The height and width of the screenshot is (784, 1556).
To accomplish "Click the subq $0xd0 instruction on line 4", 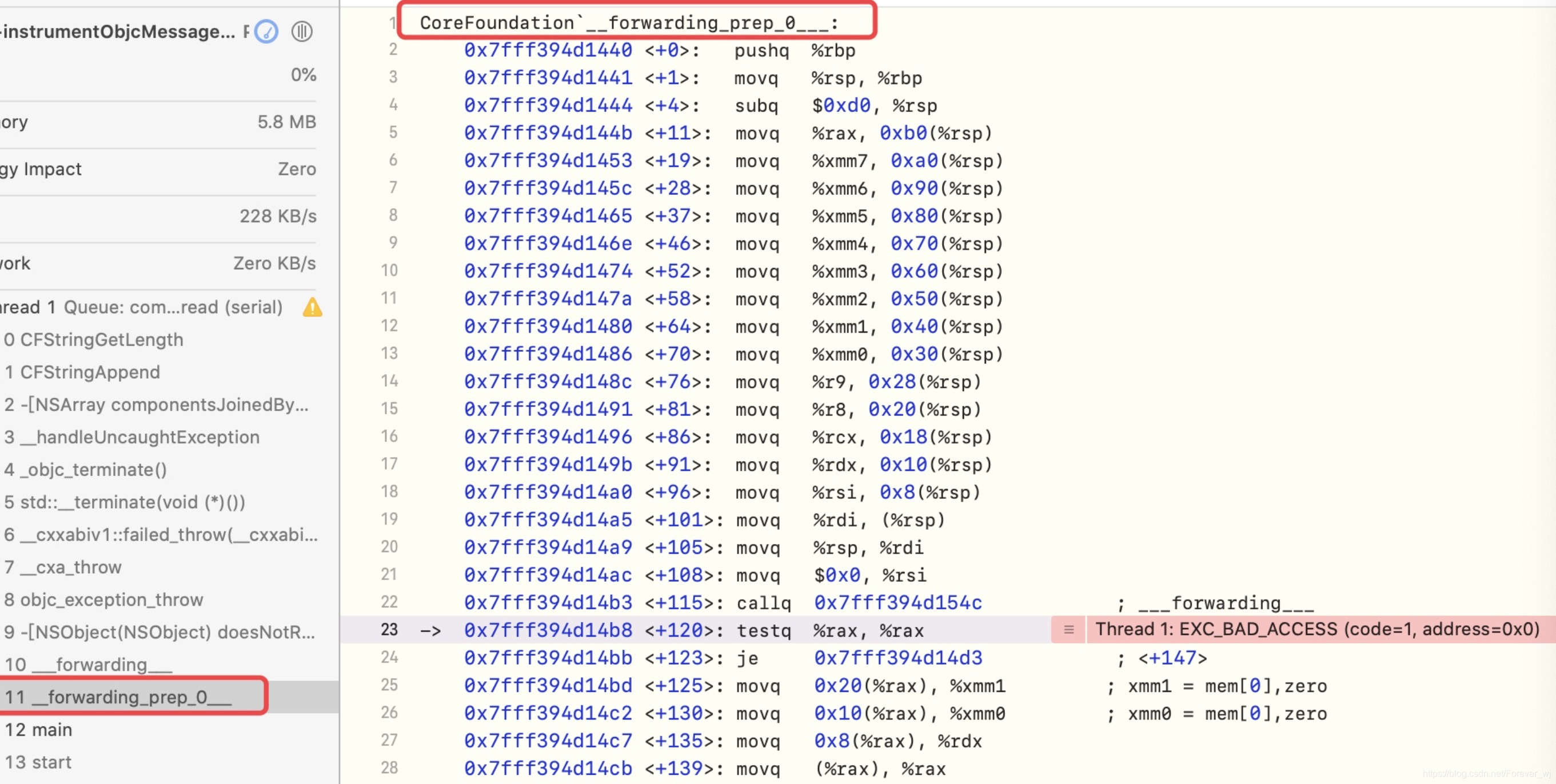I will [x=836, y=106].
